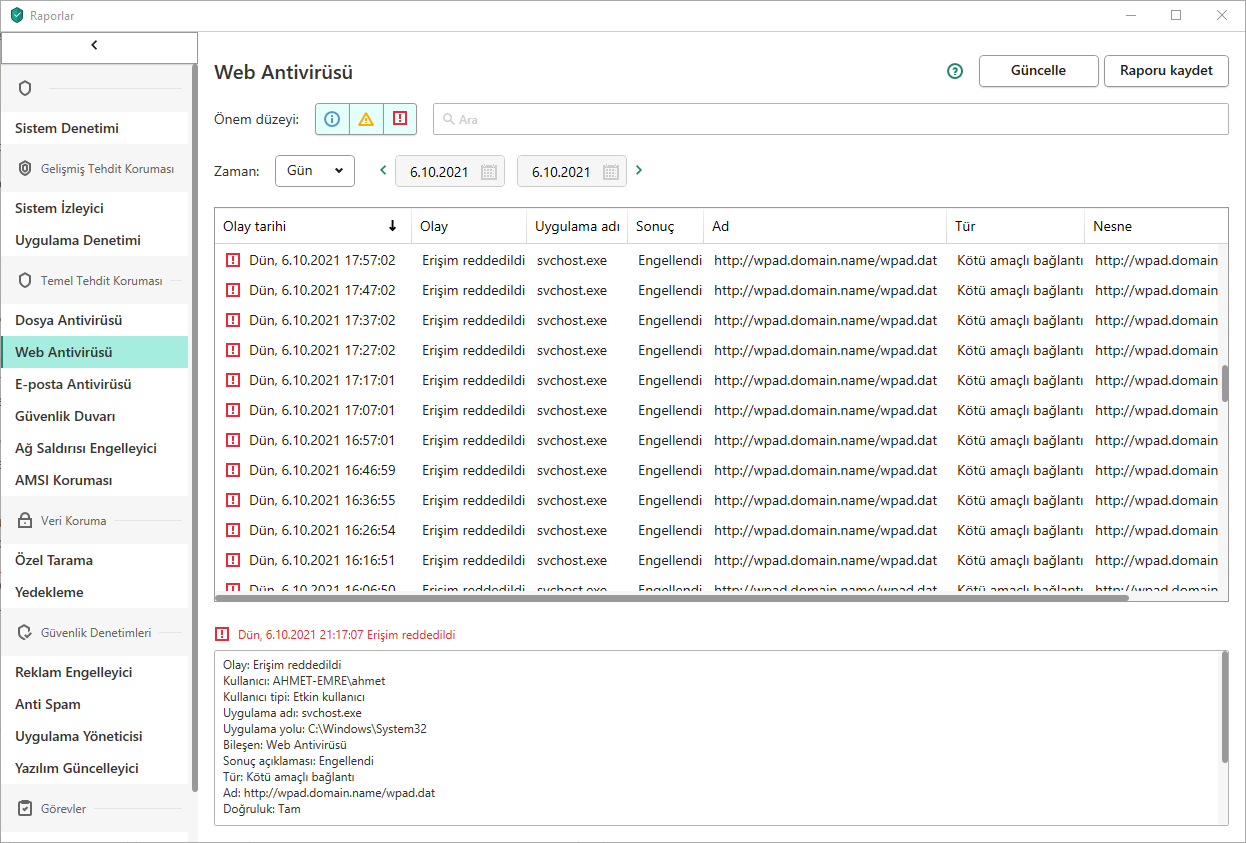The height and width of the screenshot is (843, 1246).
Task: Go to the next date with right arrow
Action: pos(639,170)
